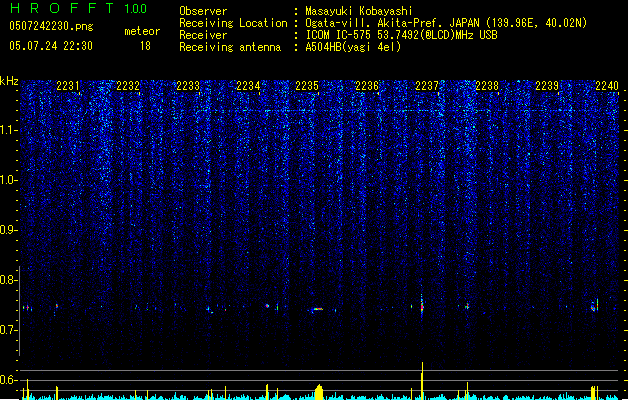Click the long meteor echo trace after 2235
Screen dimensions: 629x400
(x=317, y=309)
